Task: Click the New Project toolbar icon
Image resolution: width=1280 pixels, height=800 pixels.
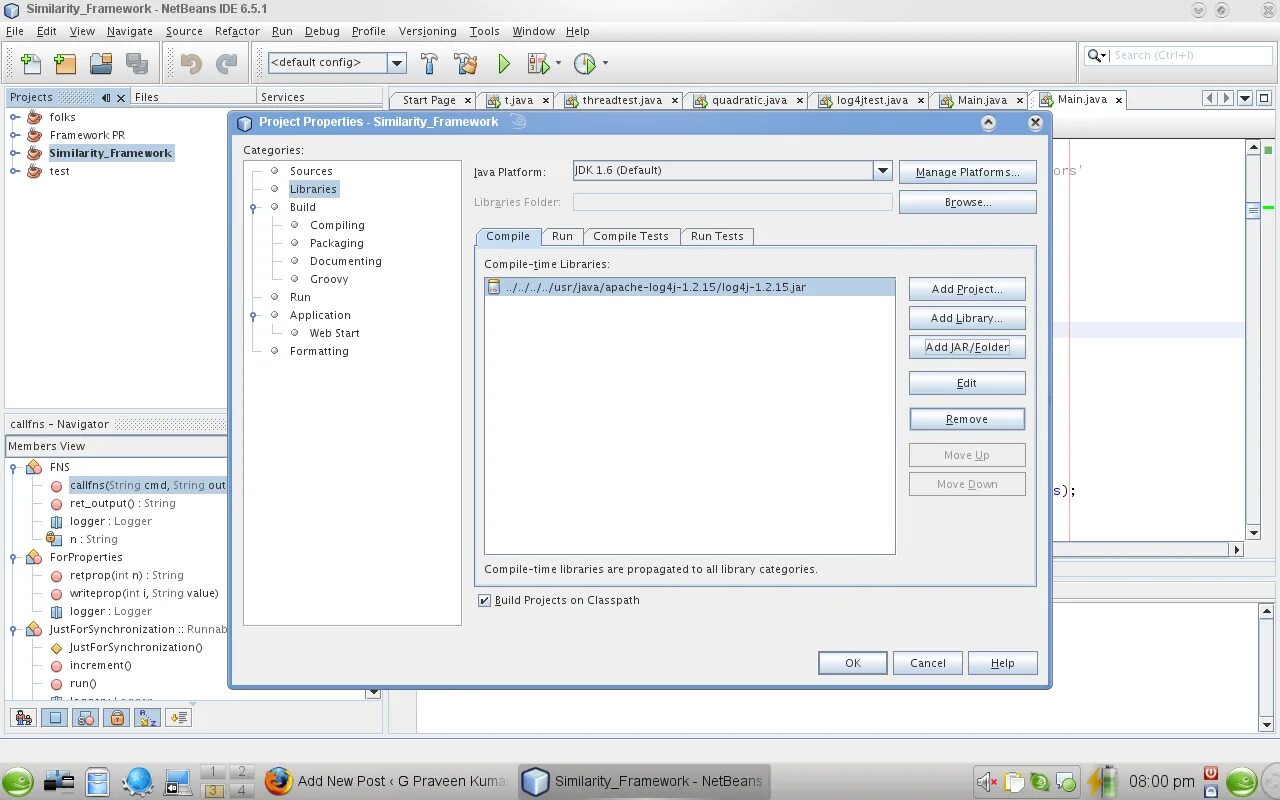Action: click(x=65, y=64)
